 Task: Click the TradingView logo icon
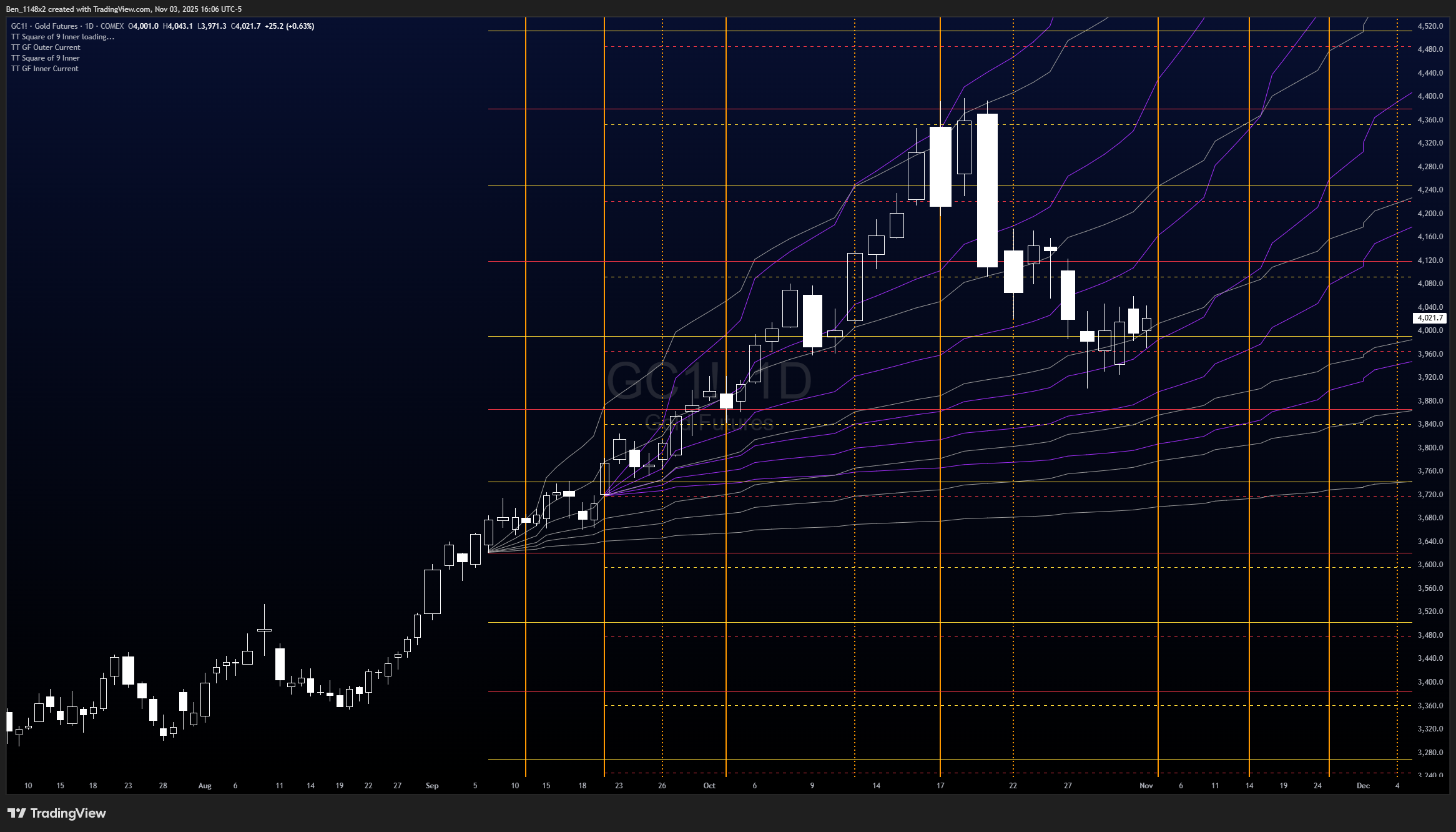tap(17, 813)
